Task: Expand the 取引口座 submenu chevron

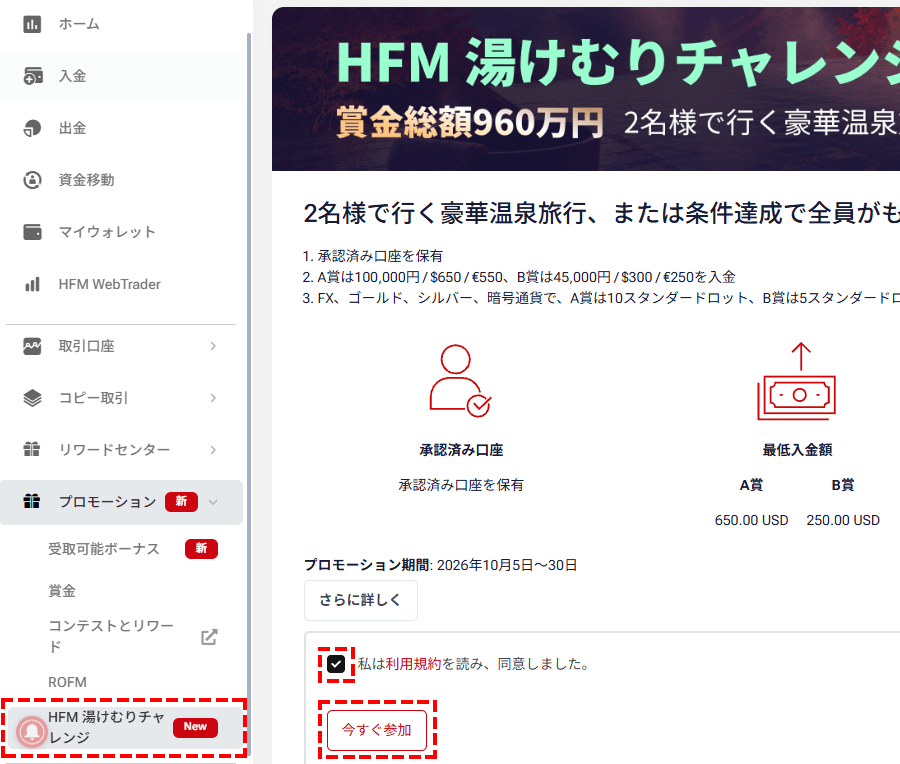Action: (x=213, y=346)
